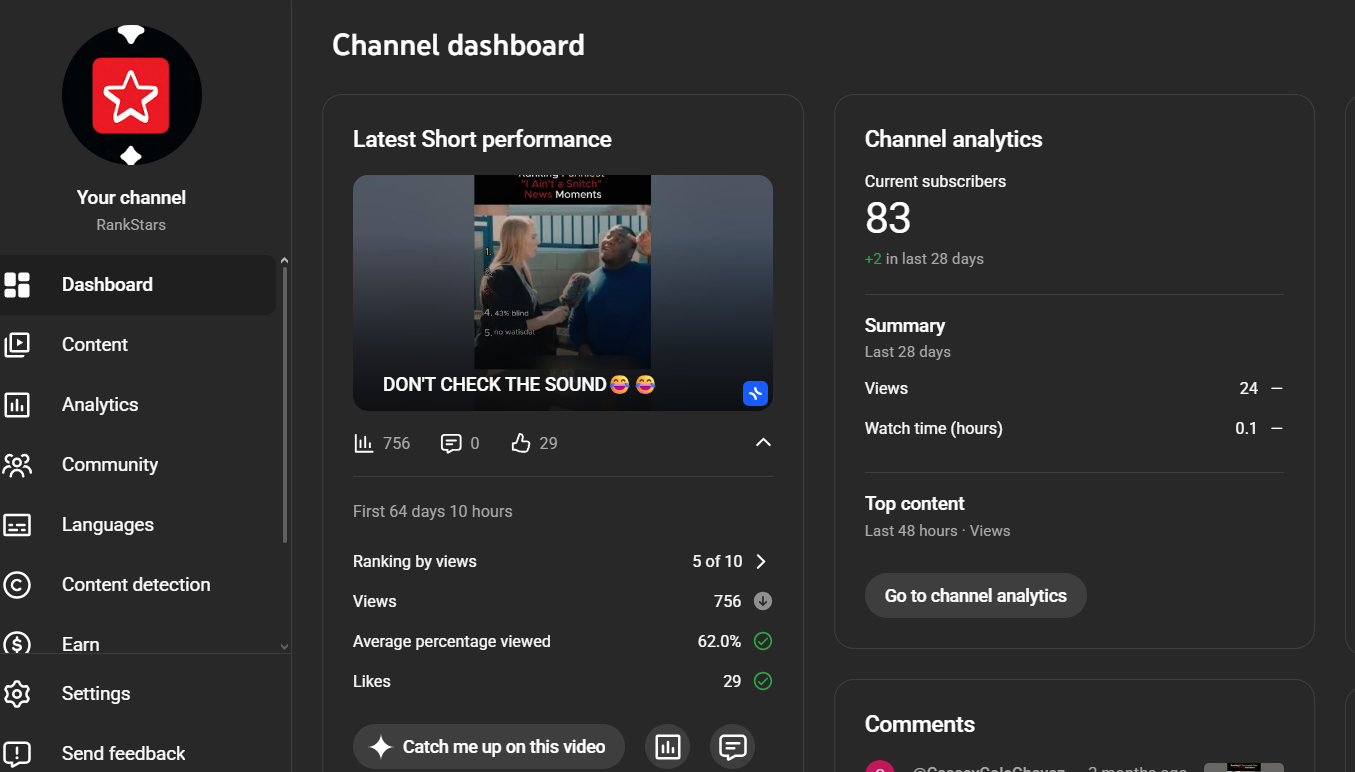
Task: Click the blue badge icon on the Short thumbnail
Action: [x=755, y=393]
